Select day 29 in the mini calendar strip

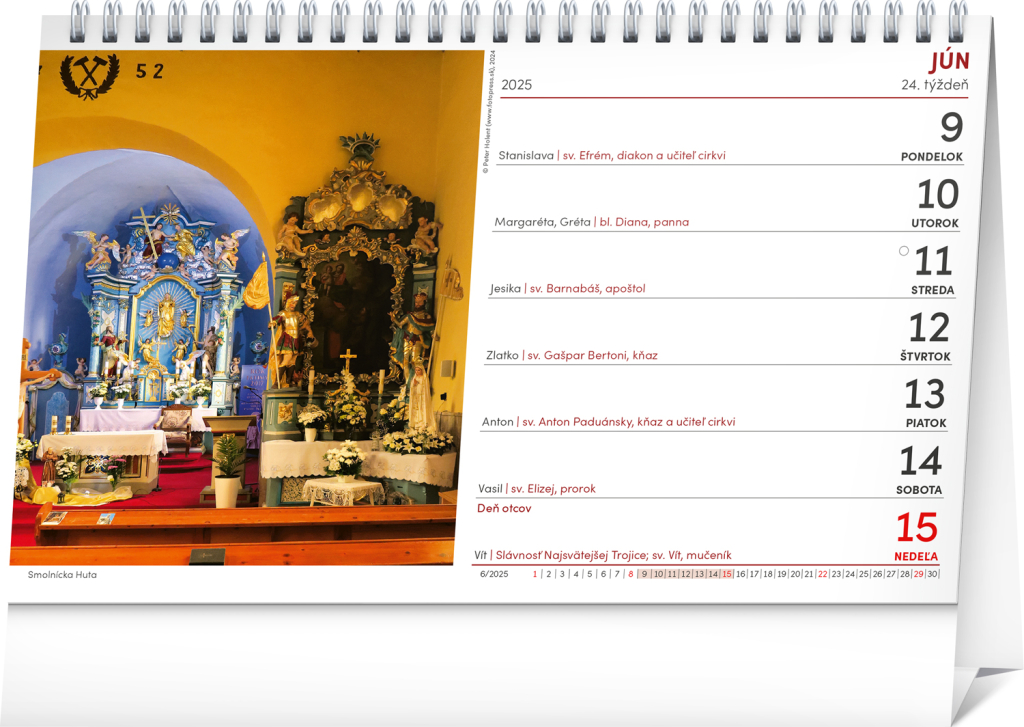(918, 574)
